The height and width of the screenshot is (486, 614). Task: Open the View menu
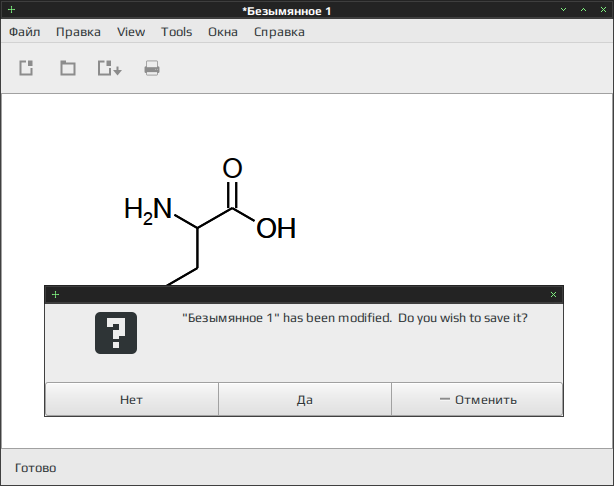coord(131,32)
